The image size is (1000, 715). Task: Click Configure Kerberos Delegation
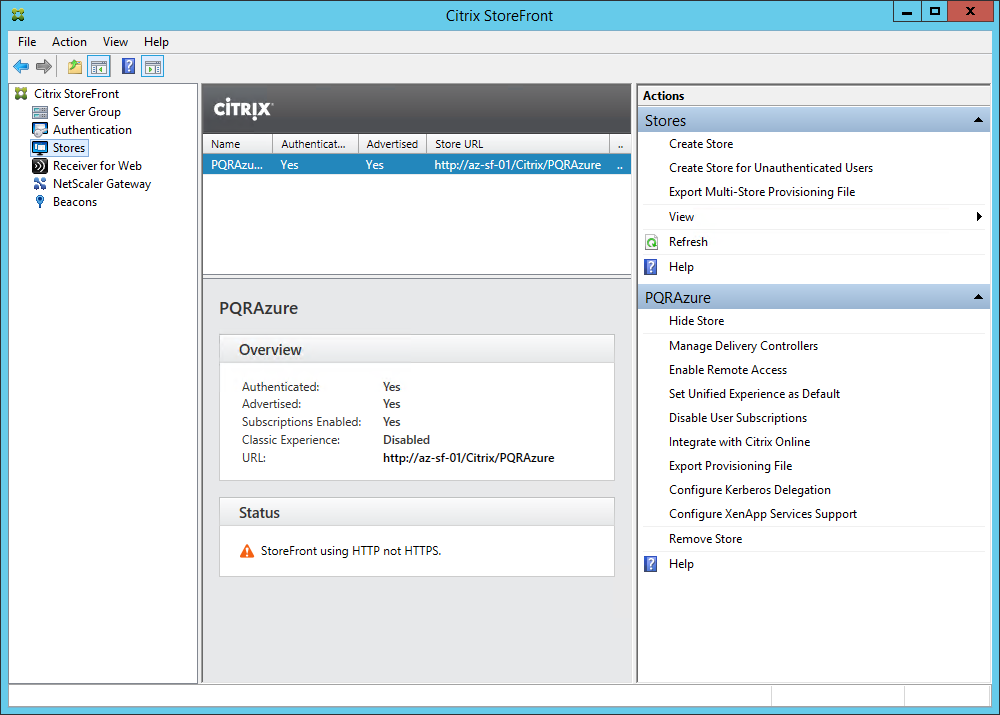tap(750, 490)
